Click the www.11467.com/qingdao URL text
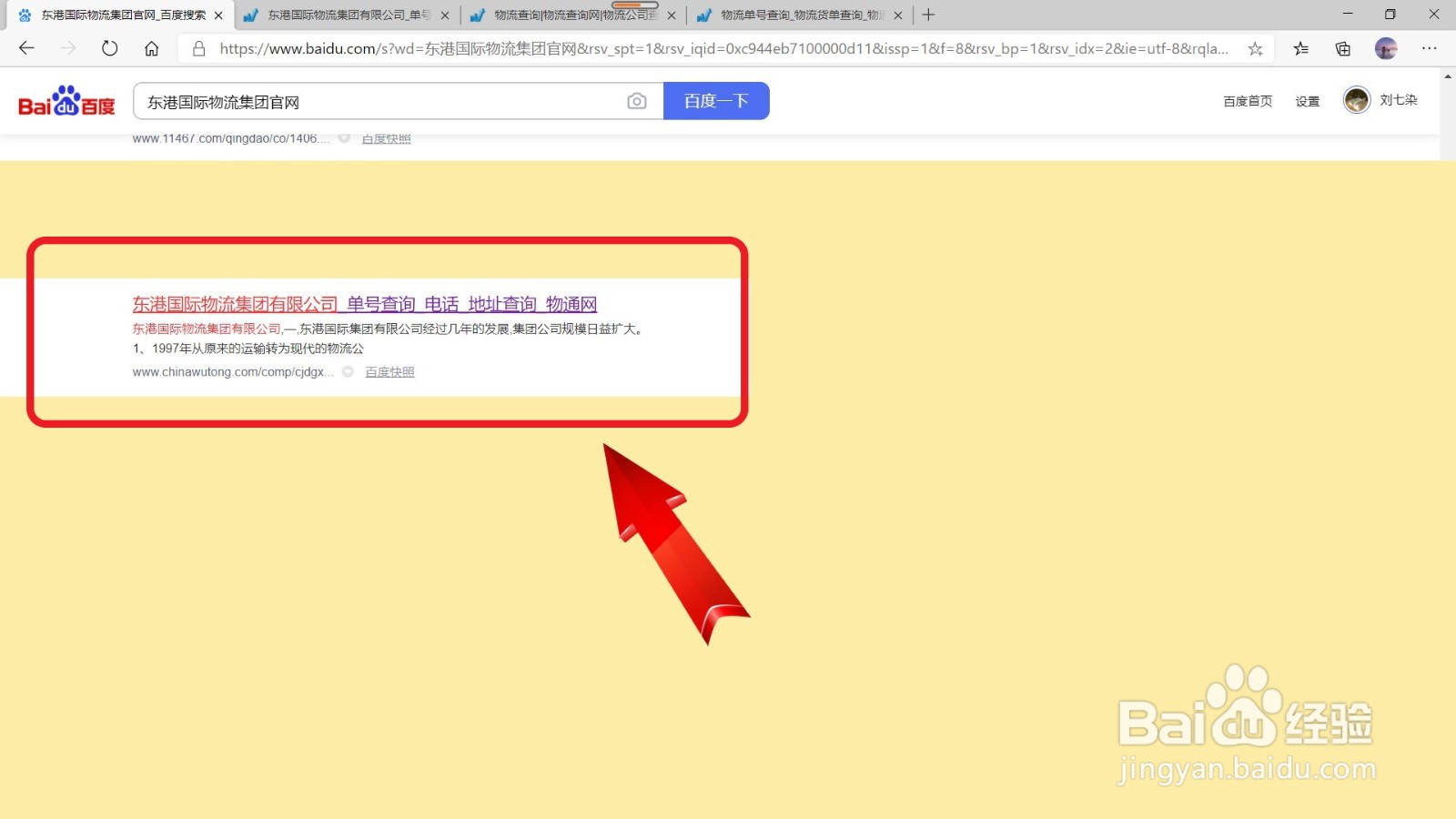Screen dimensions: 1456x819 coord(231,139)
